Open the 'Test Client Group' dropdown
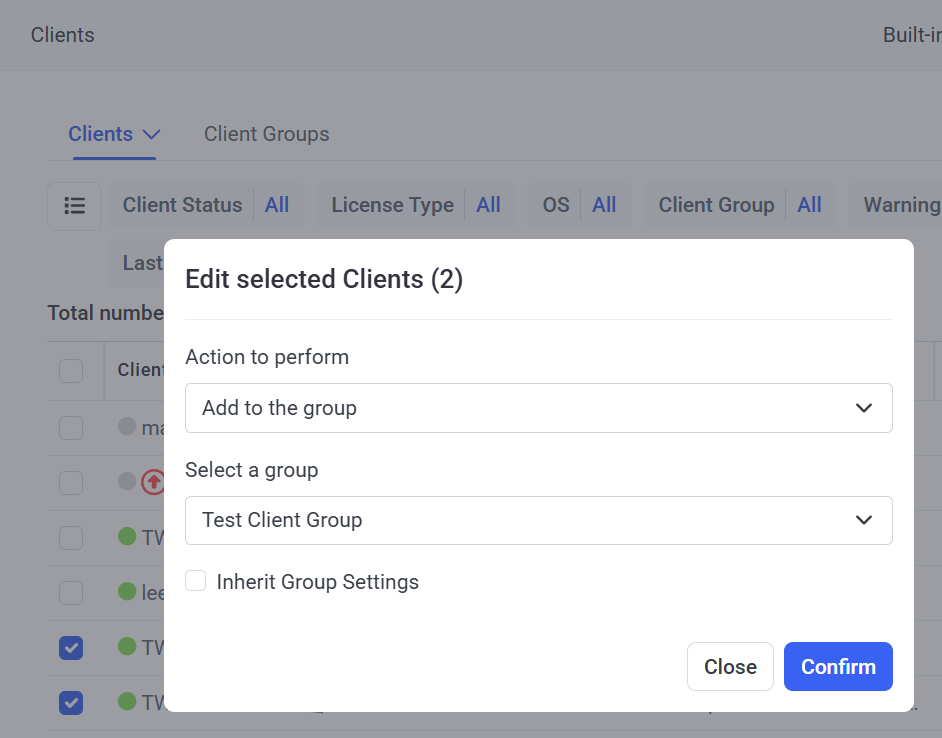Viewport: 942px width, 738px height. pyautogui.click(x=538, y=520)
